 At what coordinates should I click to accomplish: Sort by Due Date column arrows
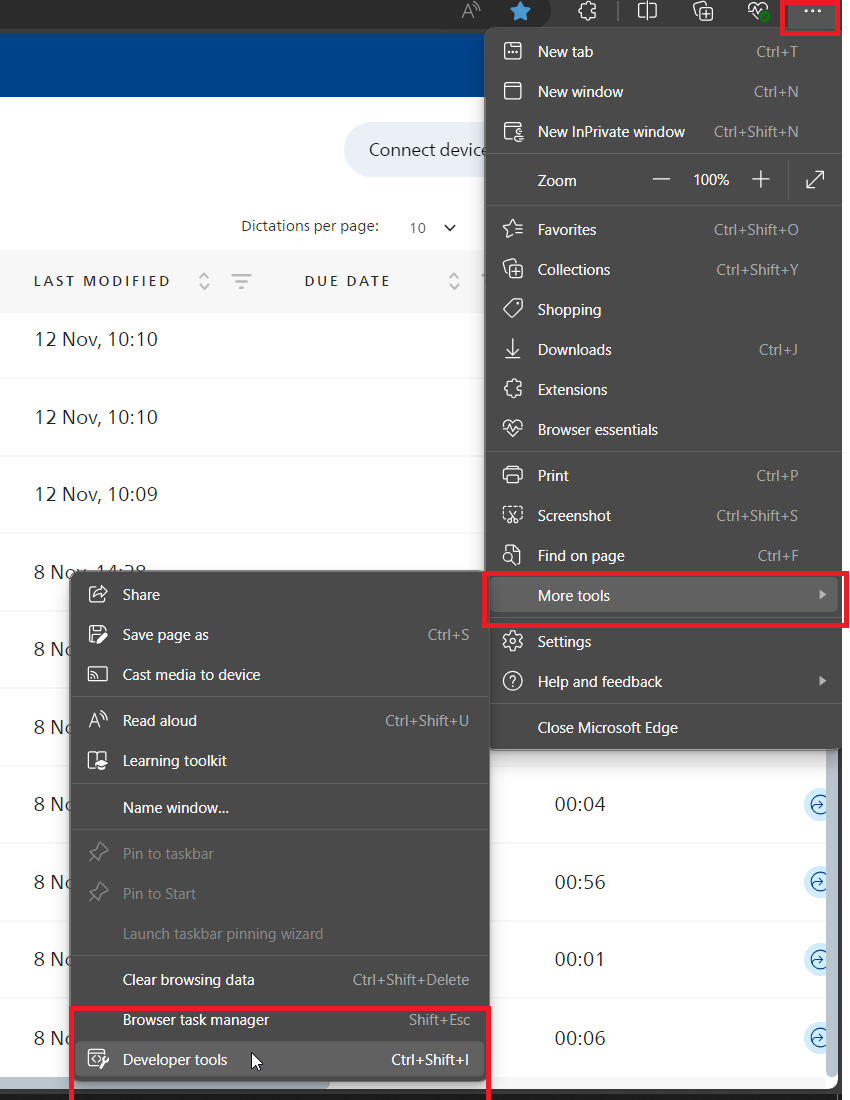(x=454, y=281)
